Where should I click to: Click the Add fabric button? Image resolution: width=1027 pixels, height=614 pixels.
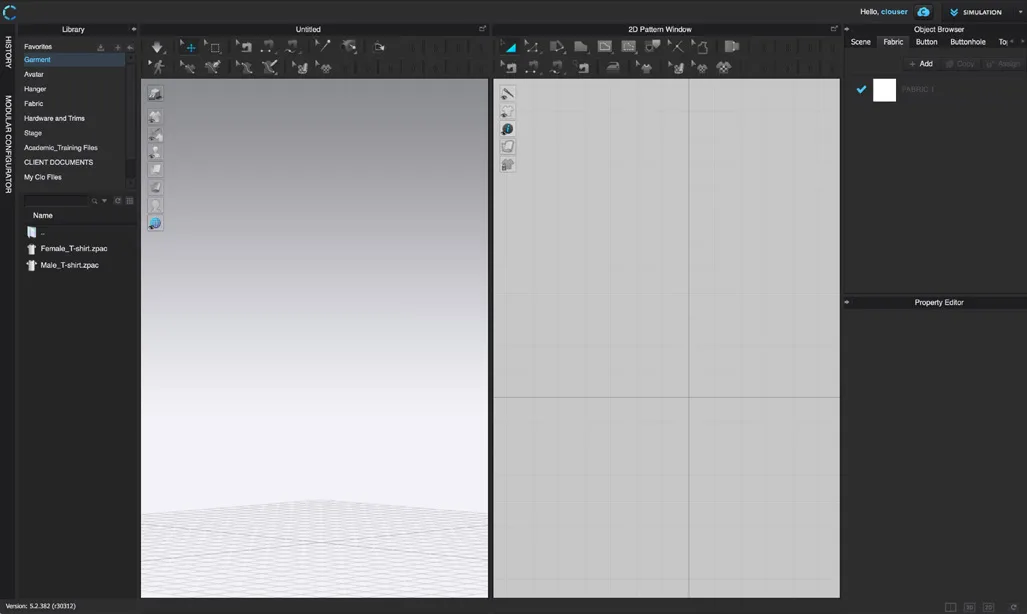pos(921,64)
